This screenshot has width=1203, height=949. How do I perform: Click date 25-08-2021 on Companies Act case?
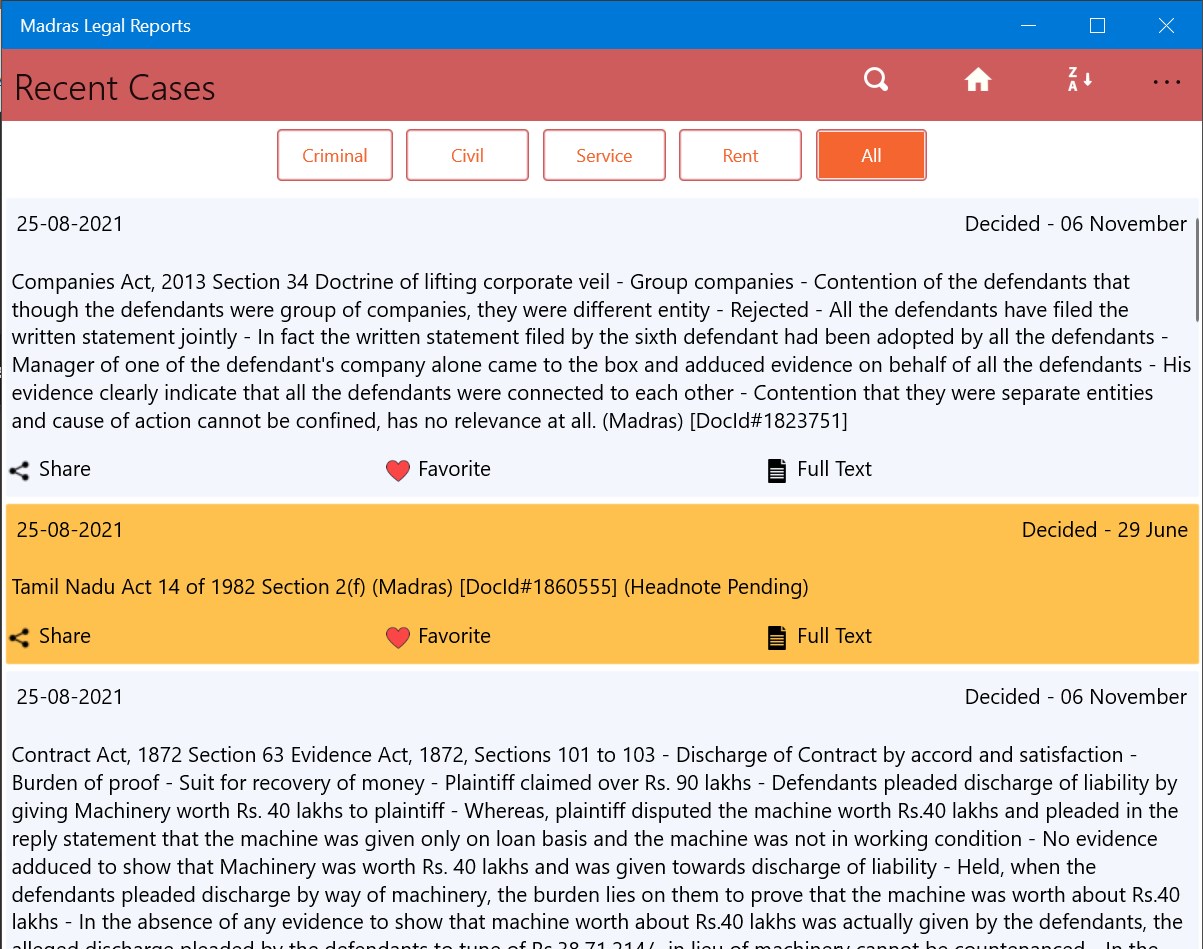[70, 224]
